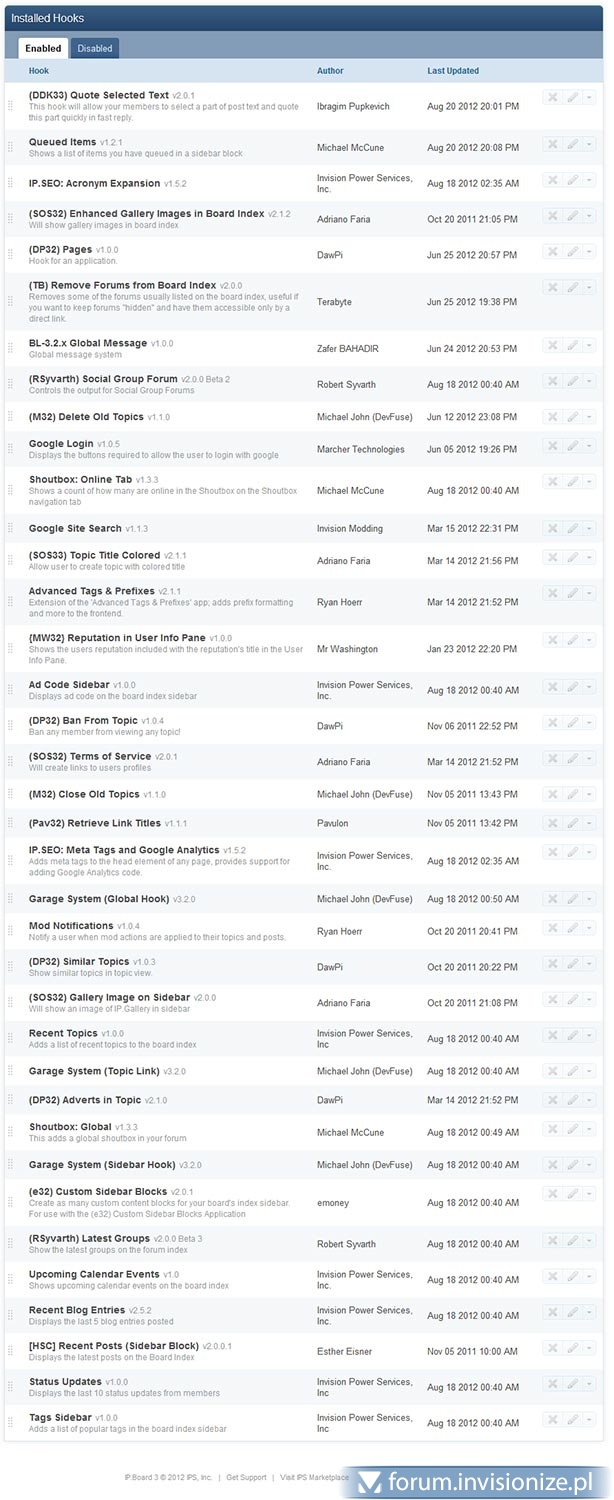Click Shoutbox: Global hook title
Viewport: 614px width, 1500px height.
pyautogui.click(x=70, y=1126)
